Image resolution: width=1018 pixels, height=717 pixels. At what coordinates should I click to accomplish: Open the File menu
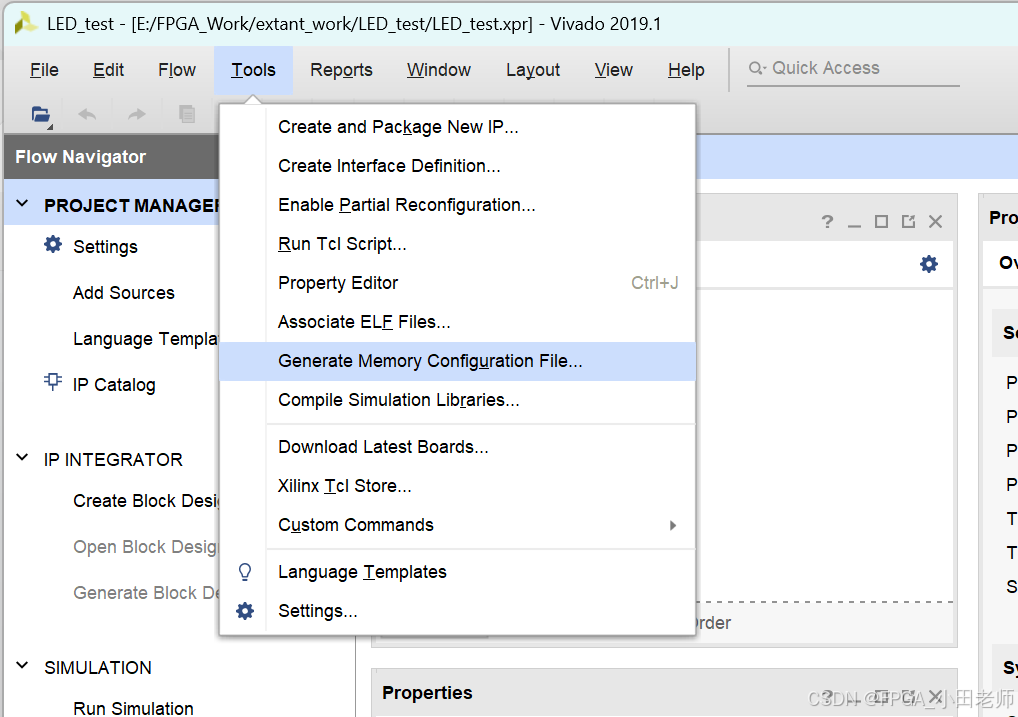click(44, 69)
